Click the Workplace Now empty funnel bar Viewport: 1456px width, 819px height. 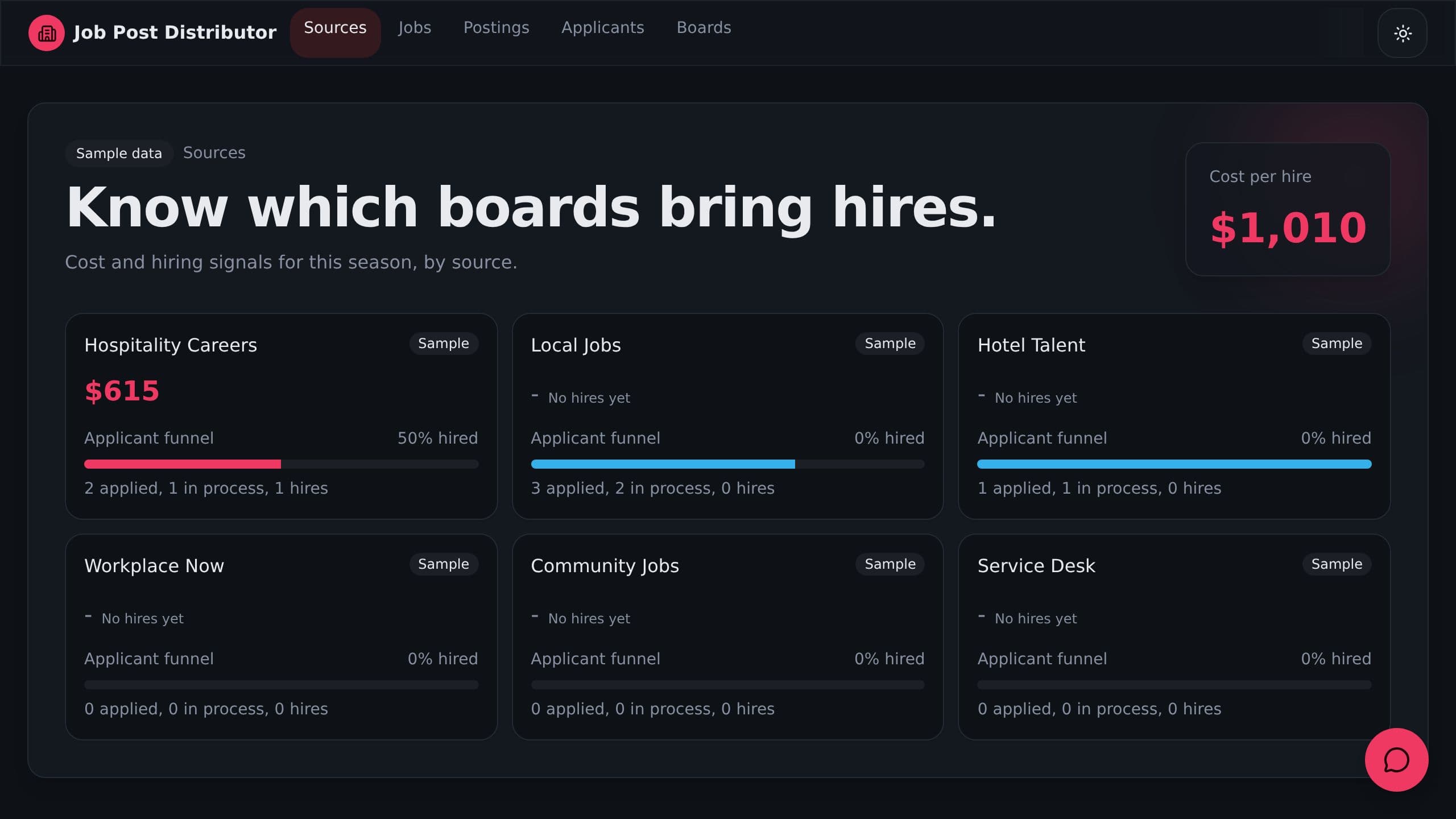[x=282, y=685]
